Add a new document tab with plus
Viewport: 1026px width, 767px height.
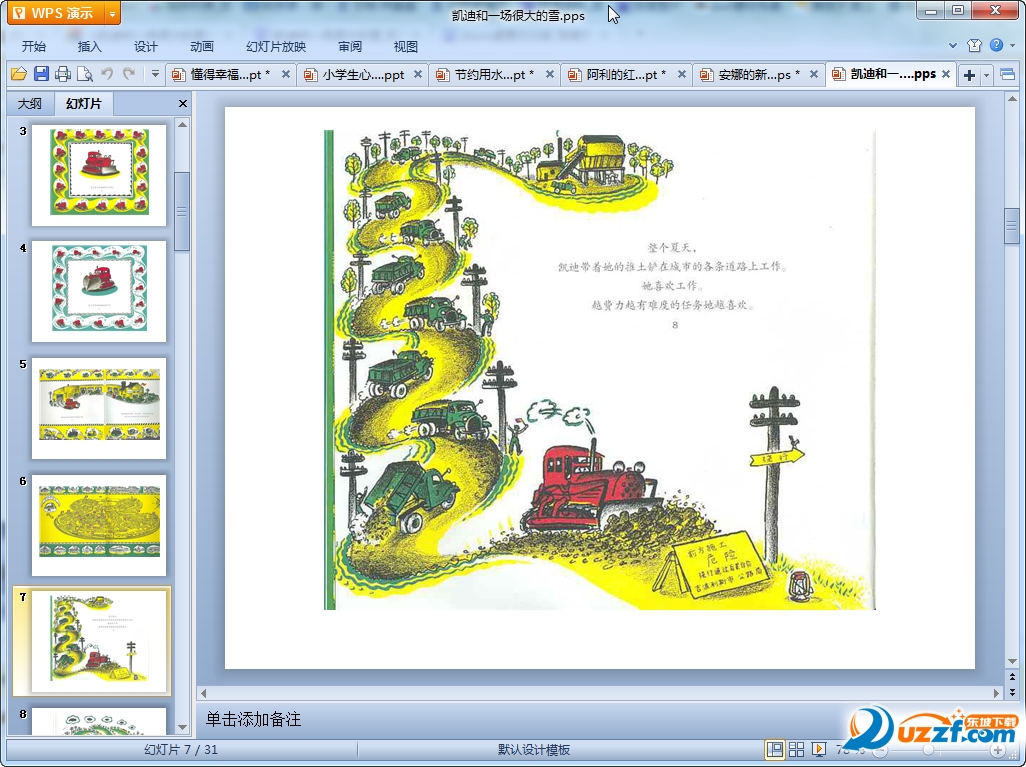coord(970,75)
